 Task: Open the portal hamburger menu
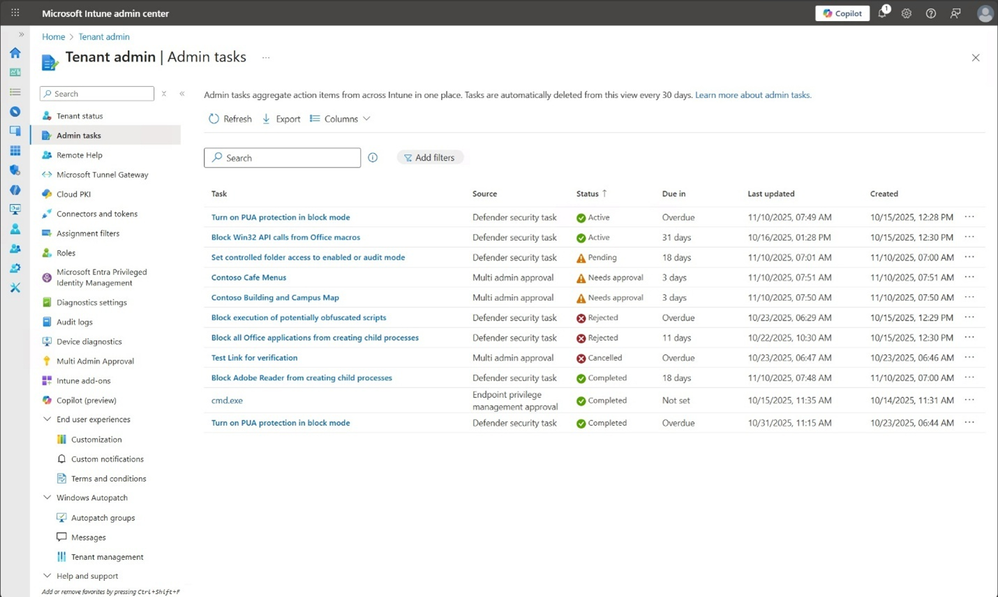pos(13,13)
